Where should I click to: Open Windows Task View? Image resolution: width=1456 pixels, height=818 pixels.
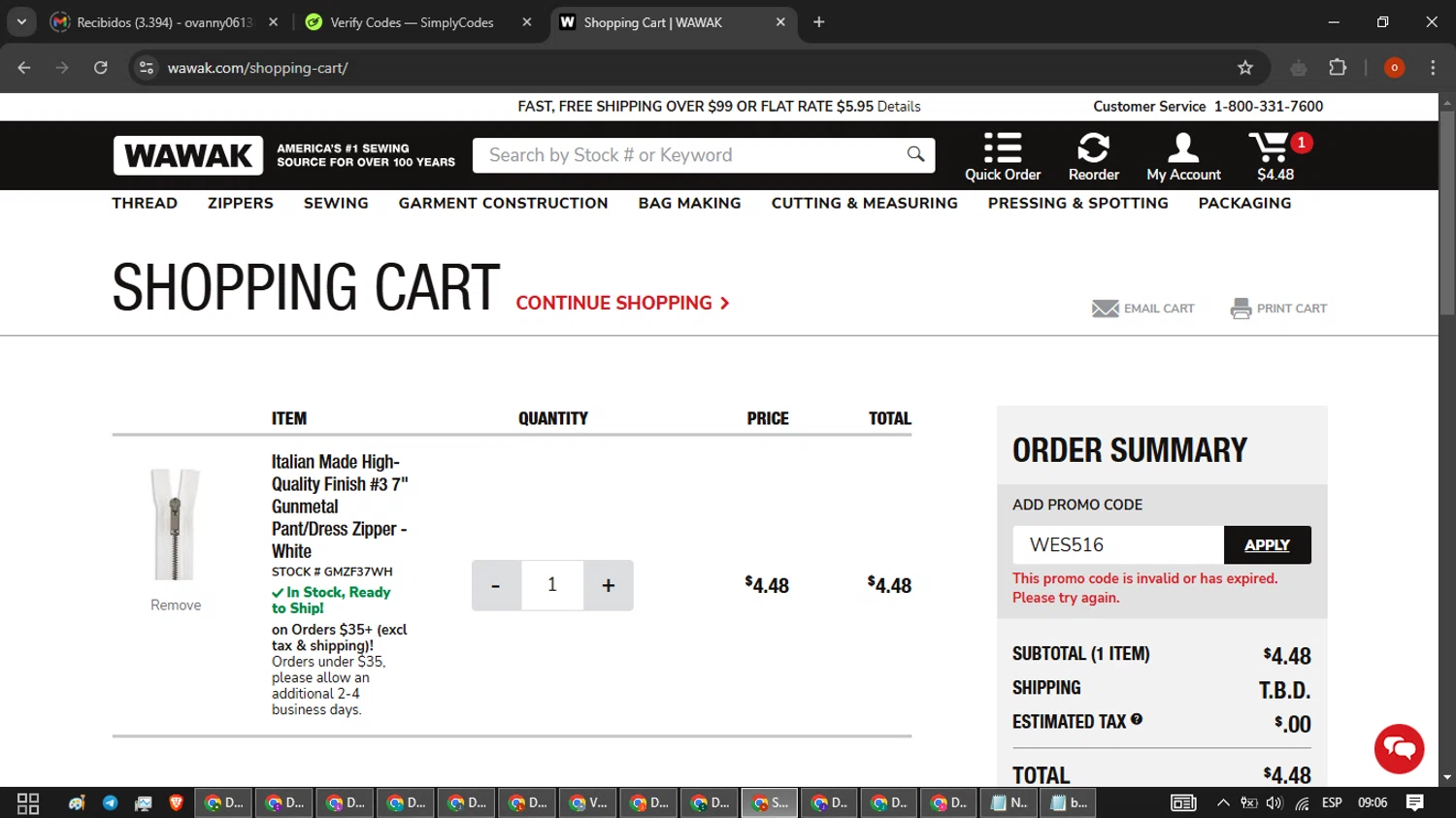point(28,802)
